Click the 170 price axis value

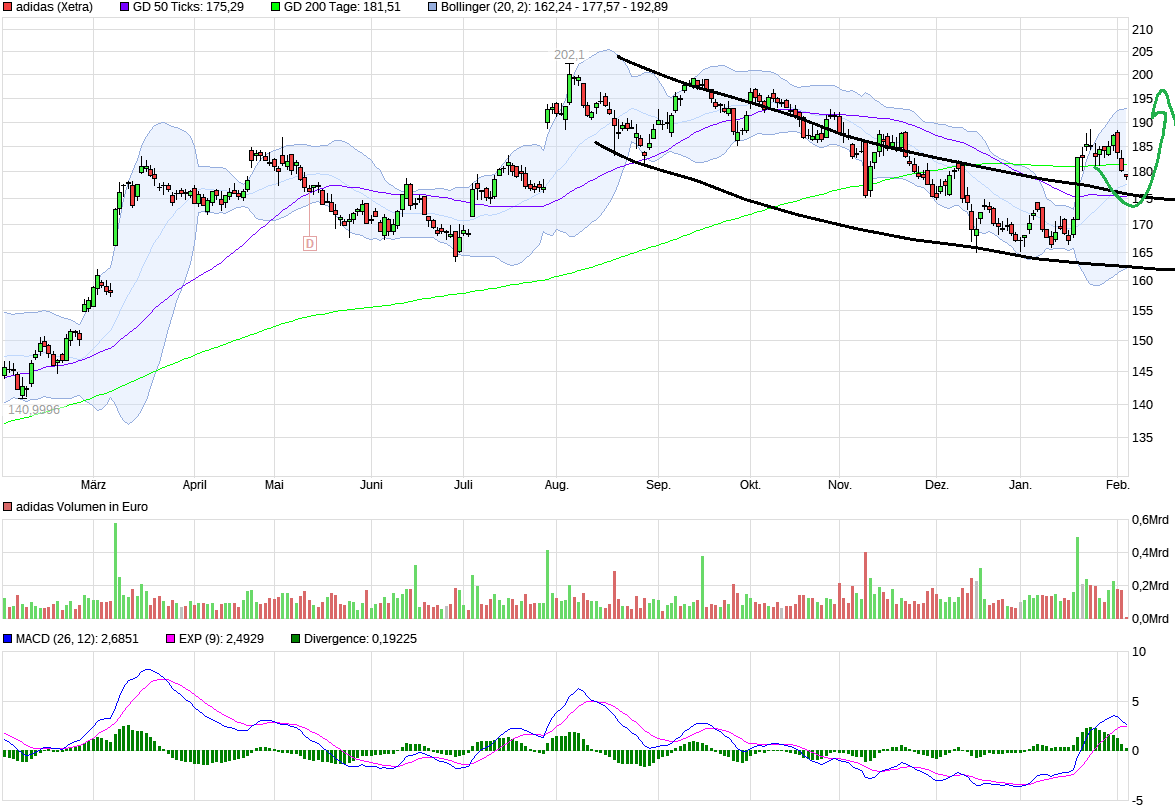(1143, 225)
